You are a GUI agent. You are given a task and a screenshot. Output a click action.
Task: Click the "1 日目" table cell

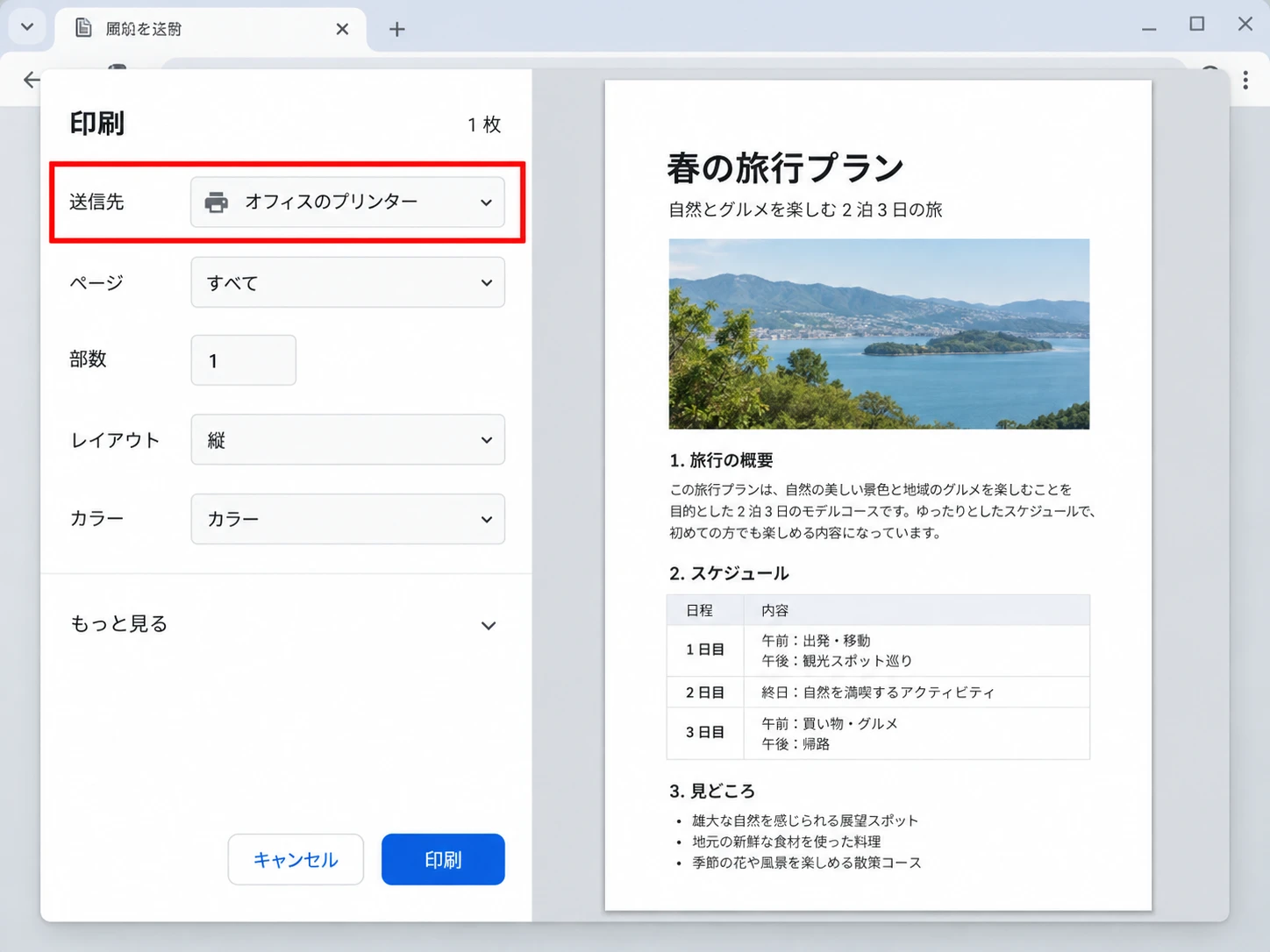click(x=705, y=650)
